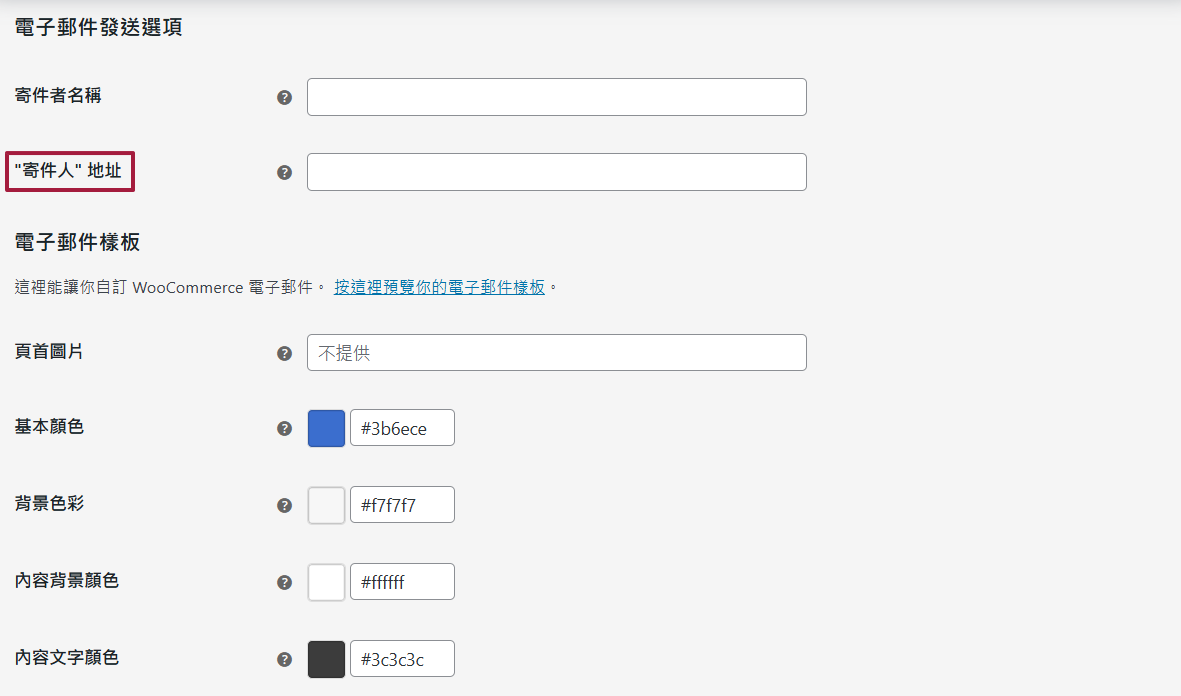Click the help icon for 基本顏色
This screenshot has height=696, width=1181.
click(x=285, y=428)
